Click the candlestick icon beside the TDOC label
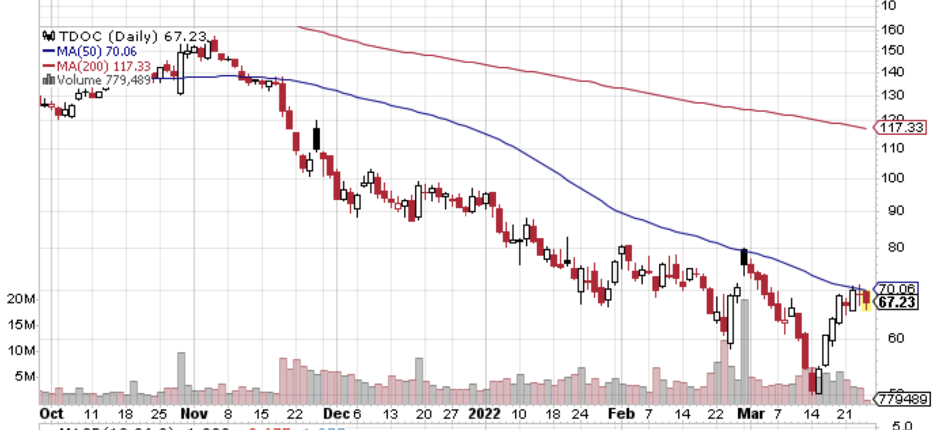 click(48, 36)
